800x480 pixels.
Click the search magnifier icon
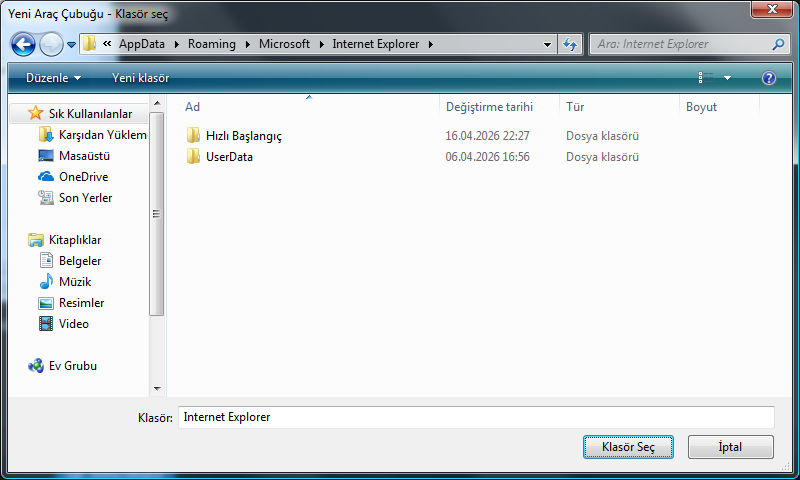(x=778, y=44)
